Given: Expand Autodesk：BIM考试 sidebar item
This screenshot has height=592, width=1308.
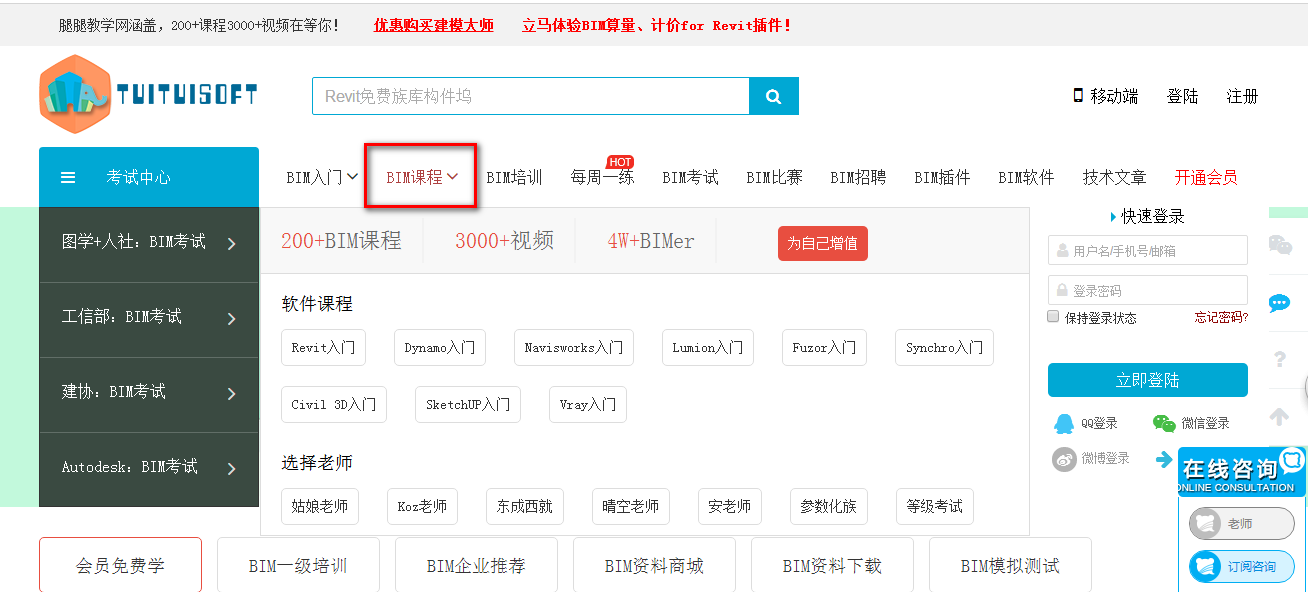Looking at the screenshot, I should click(149, 469).
